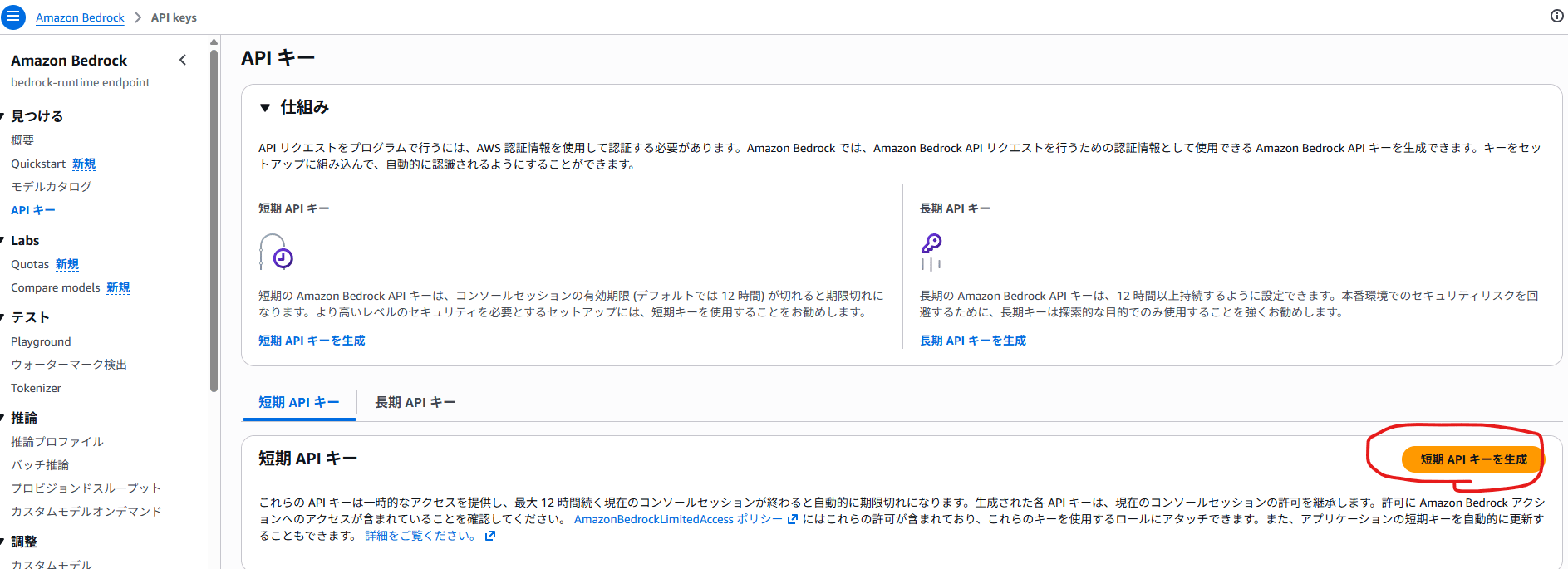Open 概要 in the sidebar
The width and height of the screenshot is (1568, 569).
point(22,140)
